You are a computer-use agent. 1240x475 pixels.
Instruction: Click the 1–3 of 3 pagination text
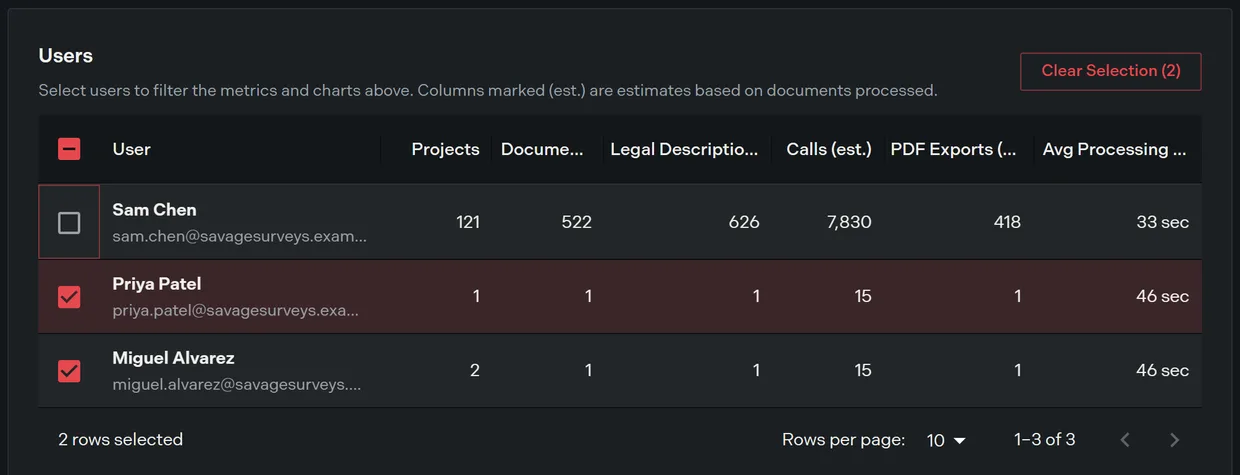click(x=1045, y=439)
